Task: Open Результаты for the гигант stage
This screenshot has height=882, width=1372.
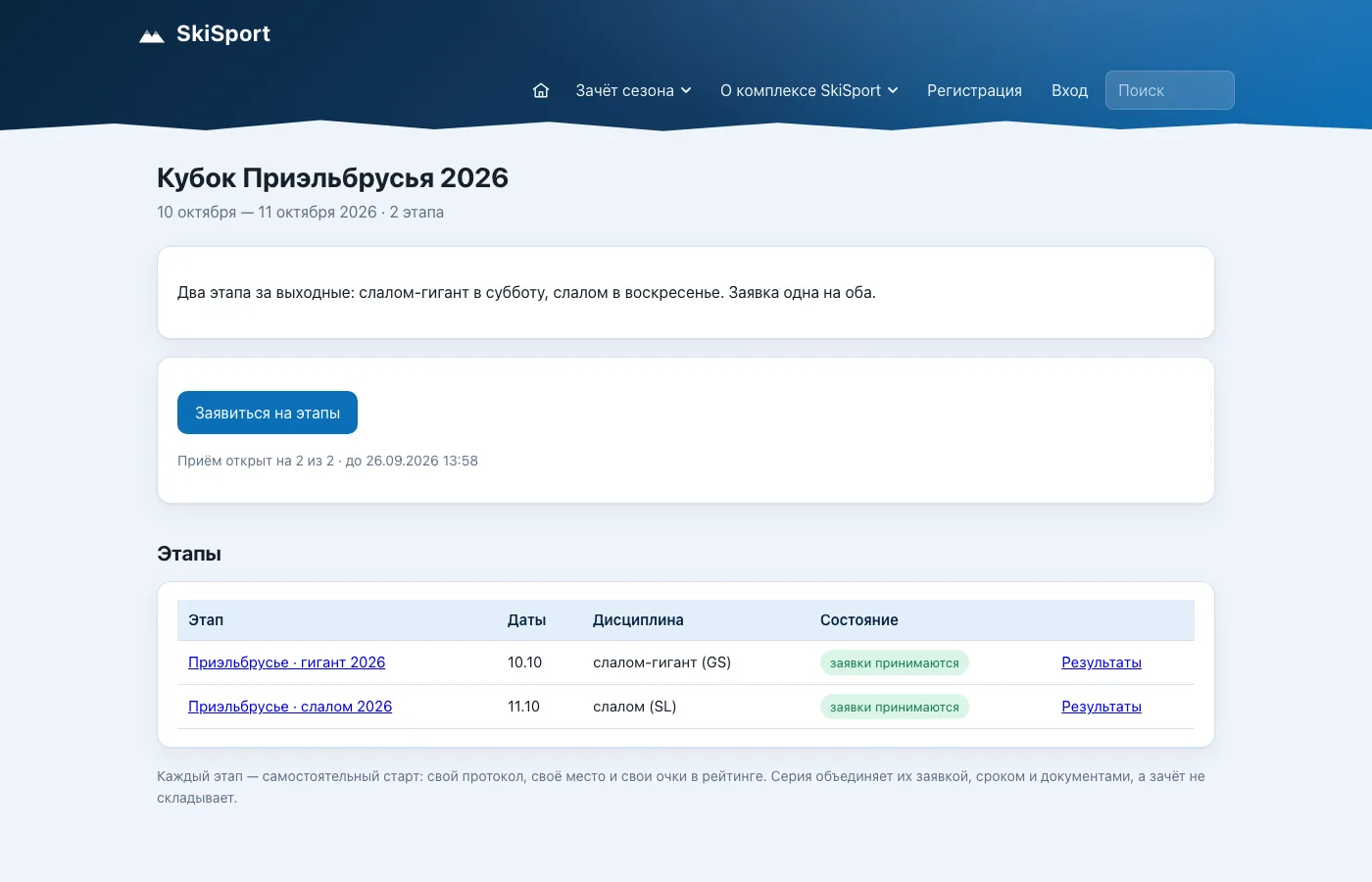Action: [1101, 662]
